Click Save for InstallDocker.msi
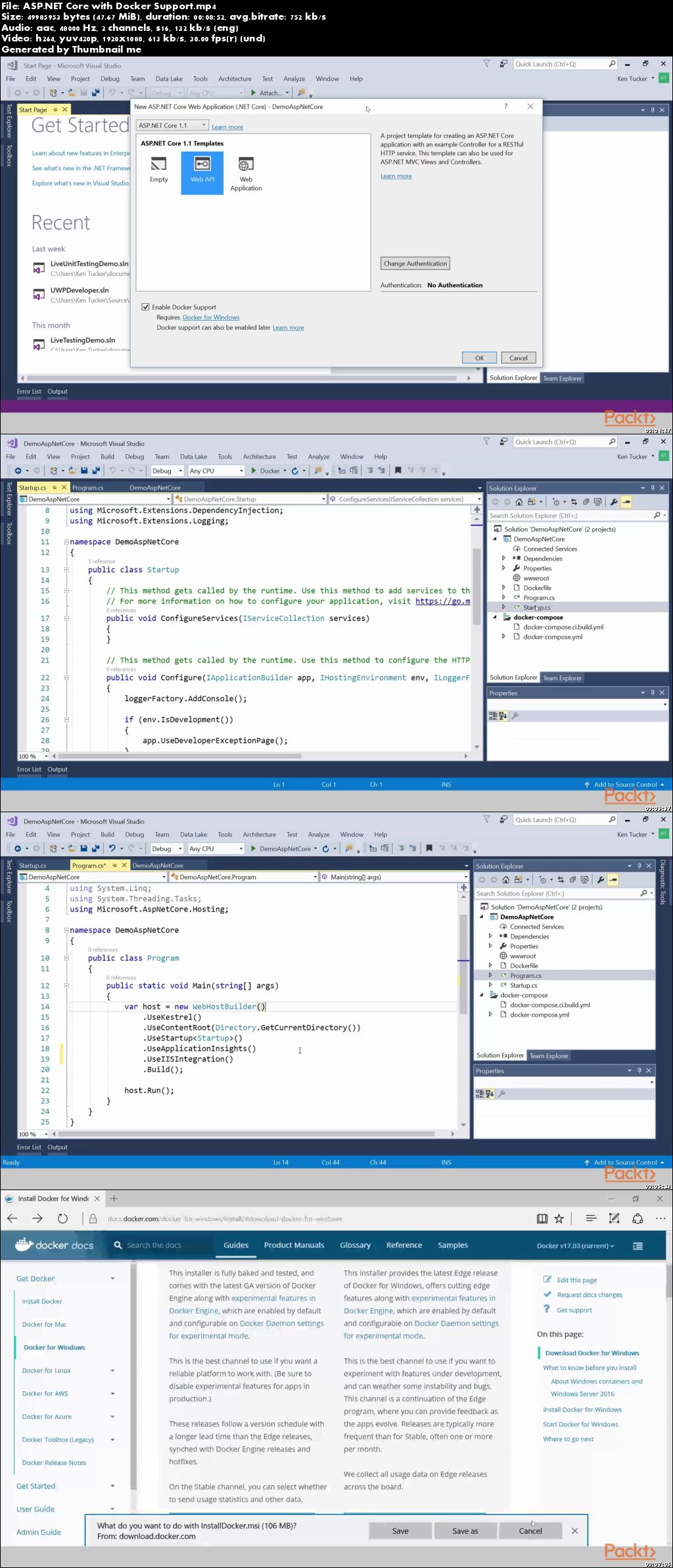 point(400,1531)
